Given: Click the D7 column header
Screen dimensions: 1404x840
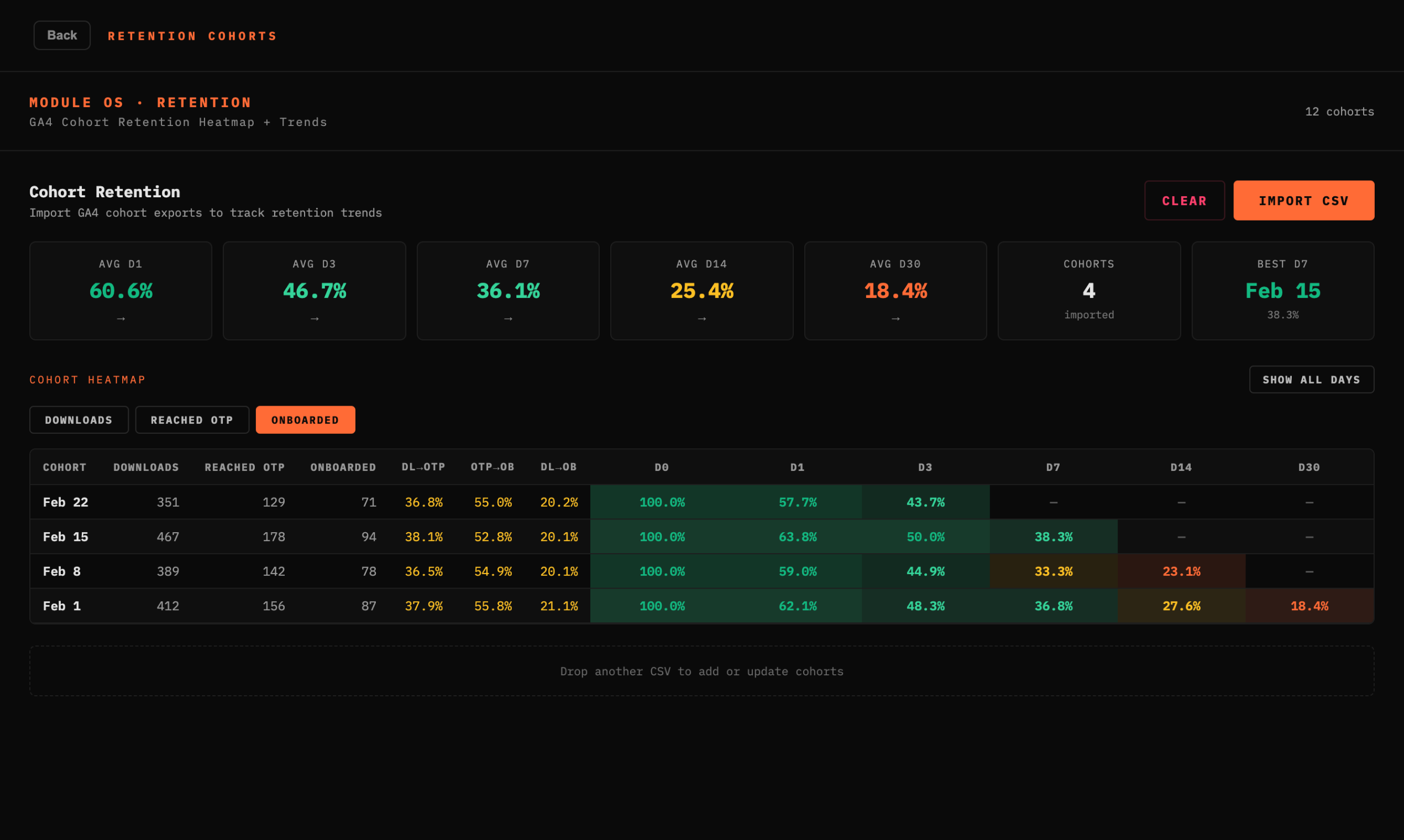Looking at the screenshot, I should [1052, 467].
